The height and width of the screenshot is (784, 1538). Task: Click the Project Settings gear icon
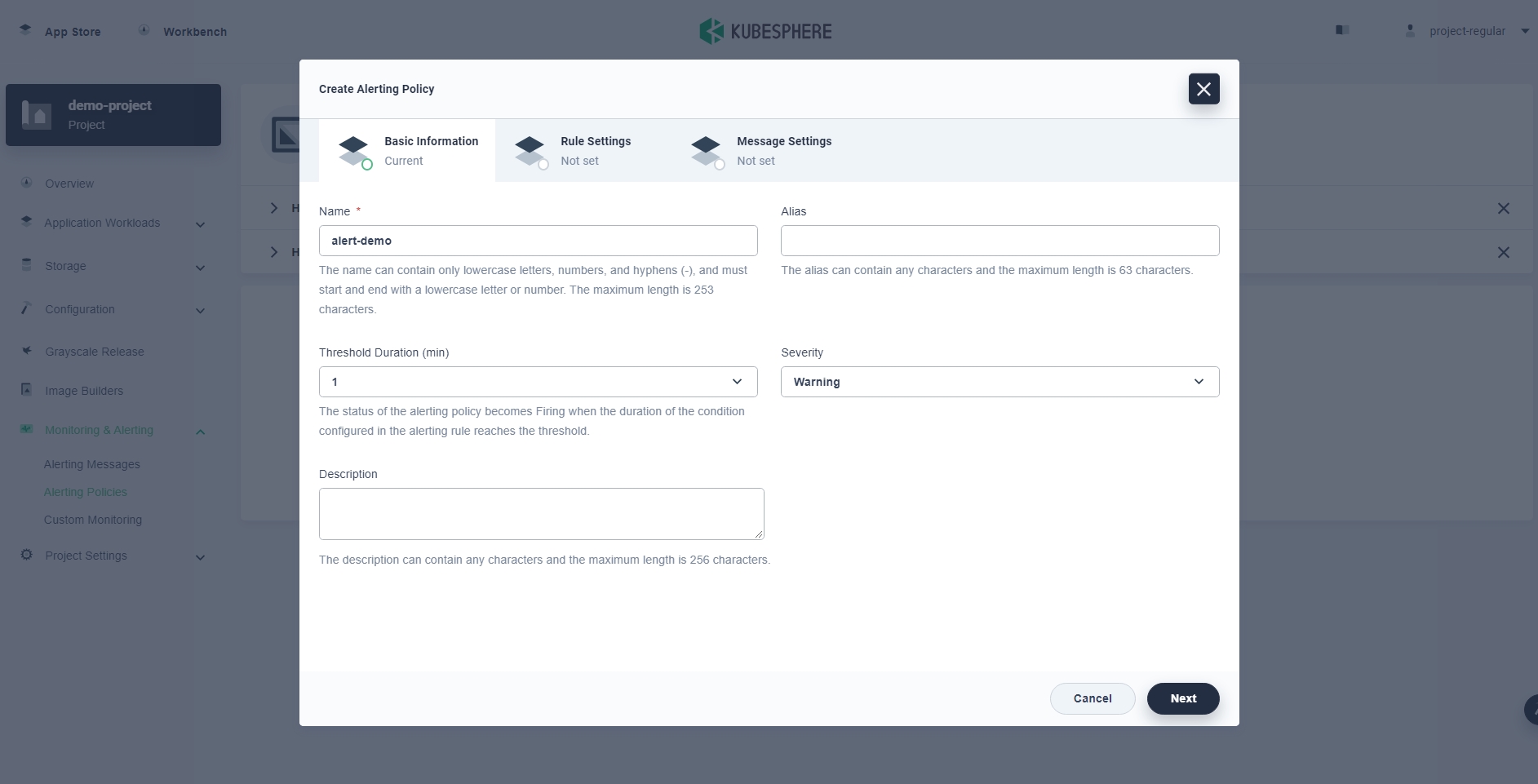(26, 555)
